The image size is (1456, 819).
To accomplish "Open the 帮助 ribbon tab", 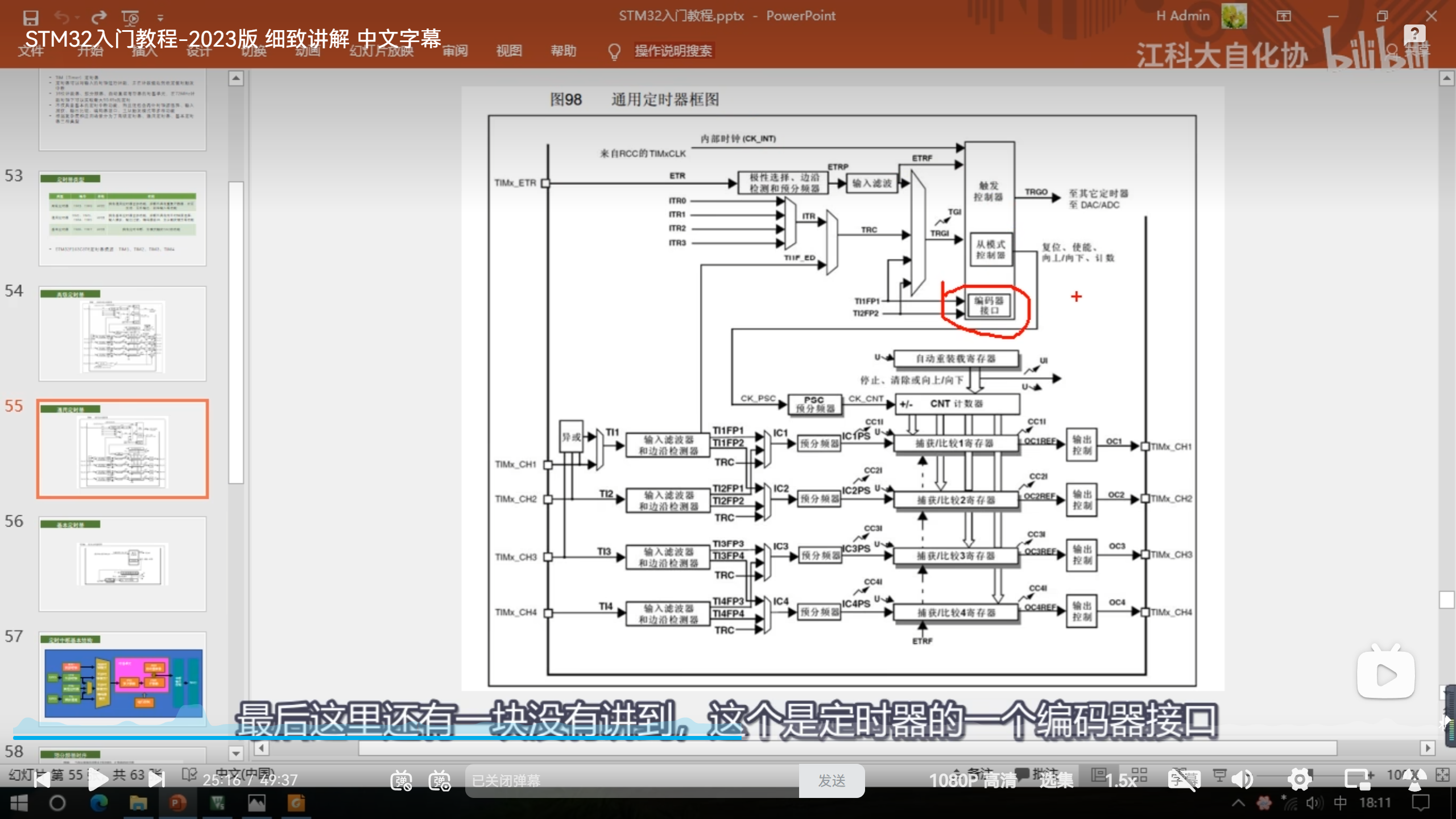I will click(563, 51).
